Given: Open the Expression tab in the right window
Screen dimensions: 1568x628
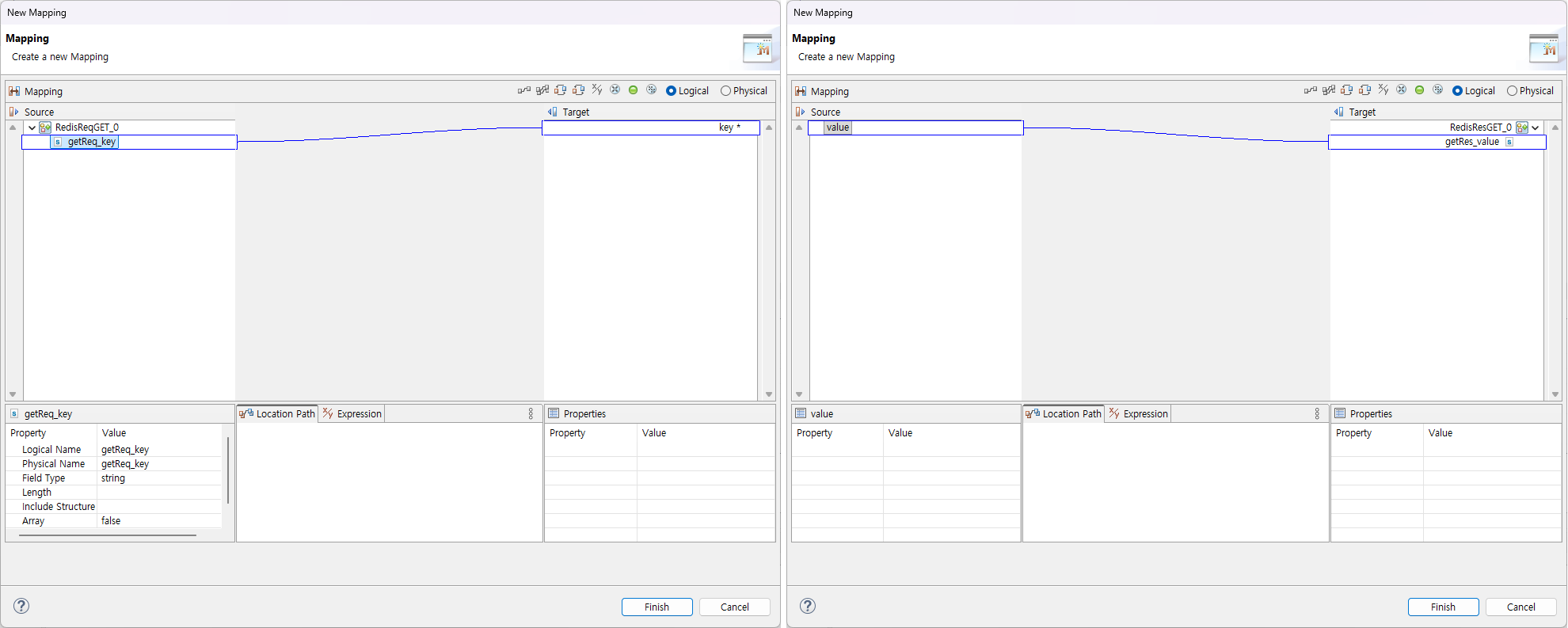Looking at the screenshot, I should [1139, 414].
